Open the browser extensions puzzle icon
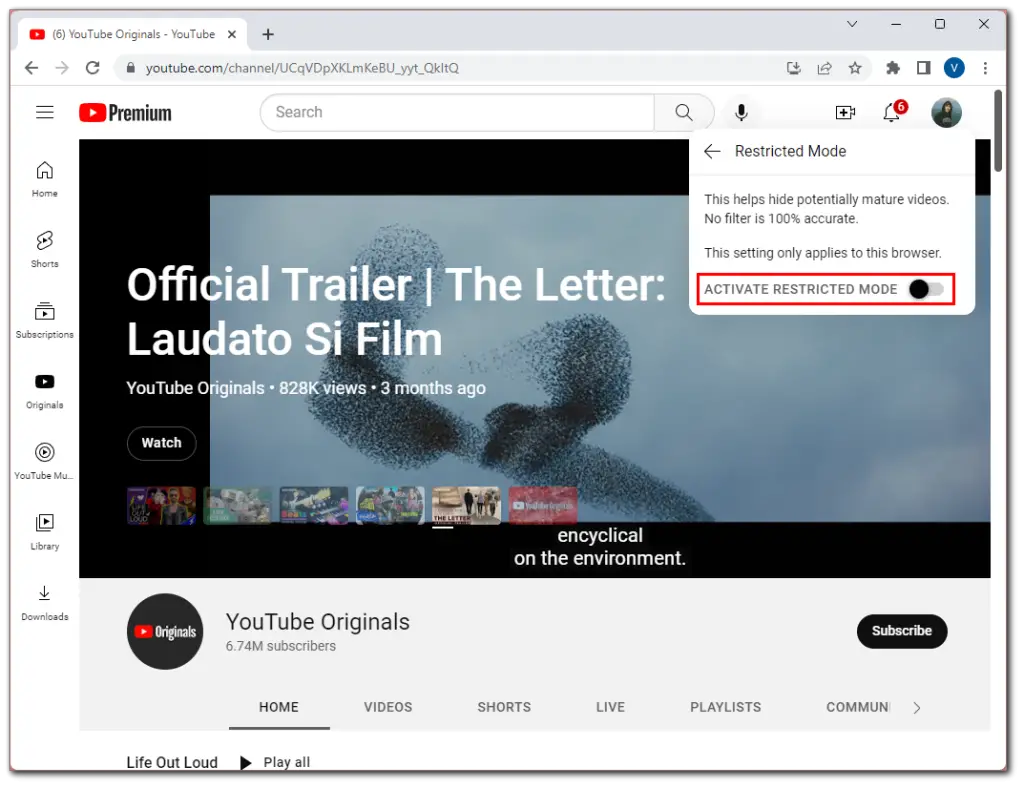Image resolution: width=1024 pixels, height=788 pixels. click(x=892, y=68)
